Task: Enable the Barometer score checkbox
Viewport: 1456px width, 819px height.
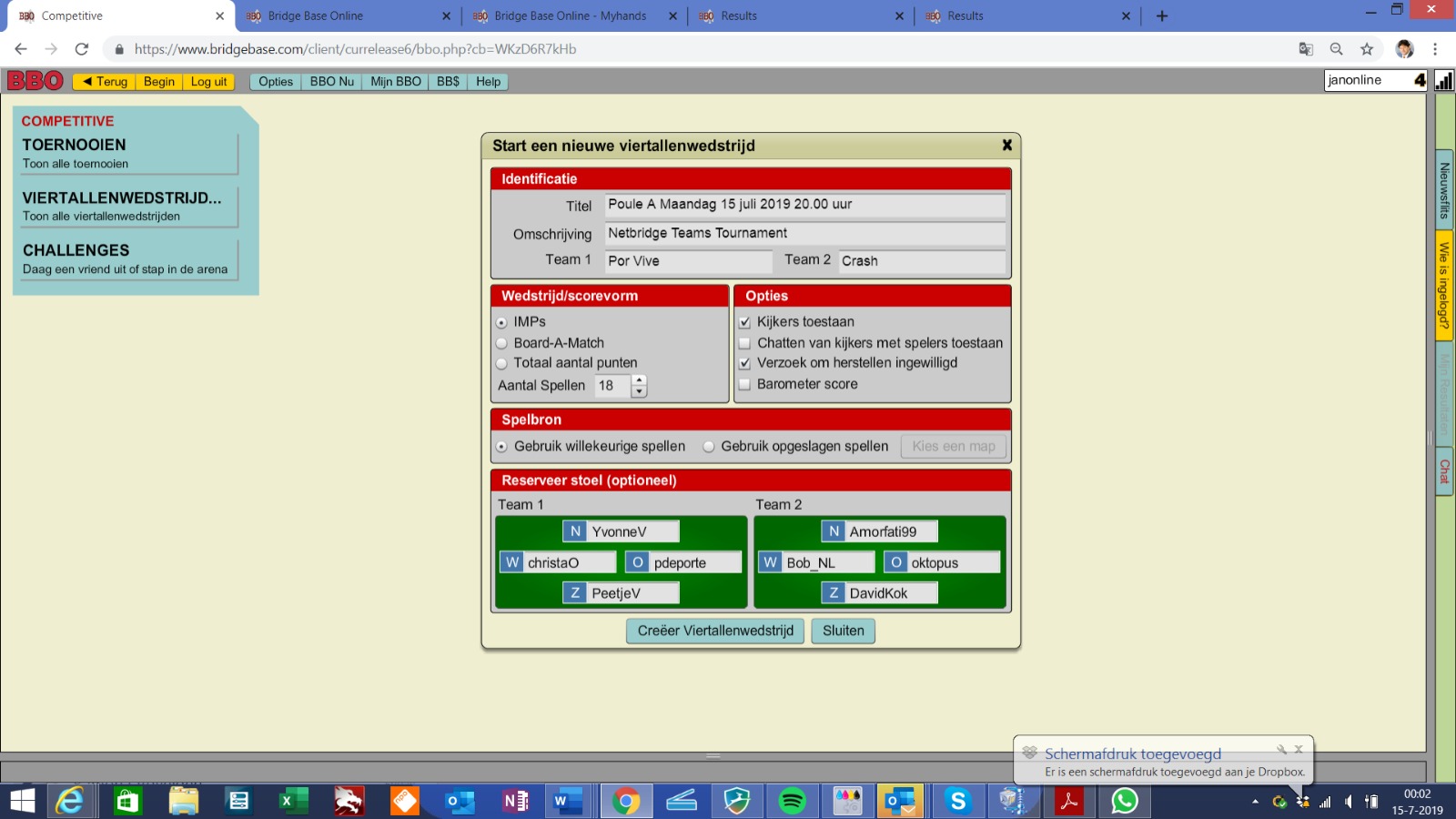Action: coord(744,384)
